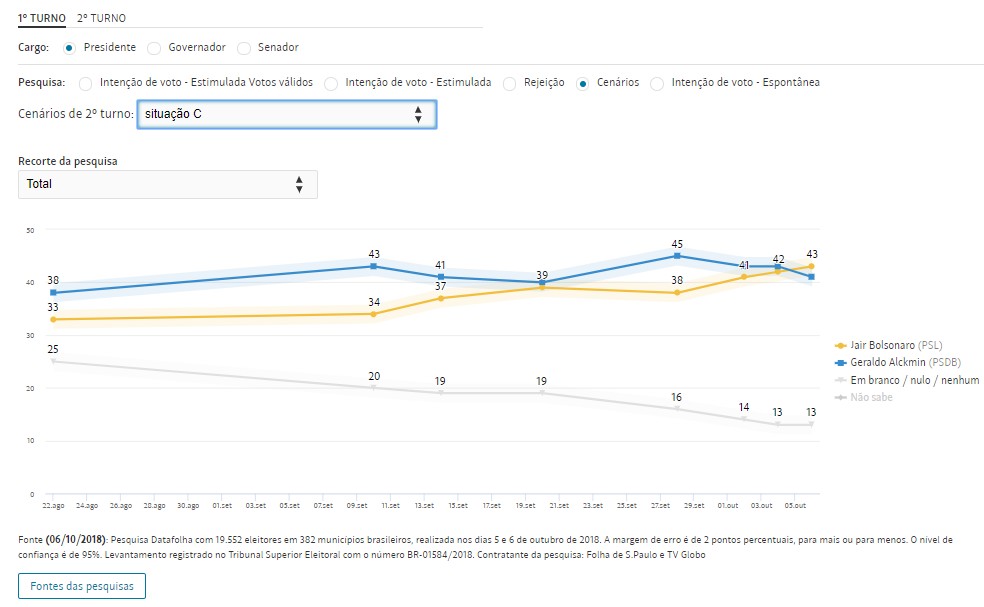Select the Presidente radio button
The image size is (984, 607).
click(x=70, y=47)
